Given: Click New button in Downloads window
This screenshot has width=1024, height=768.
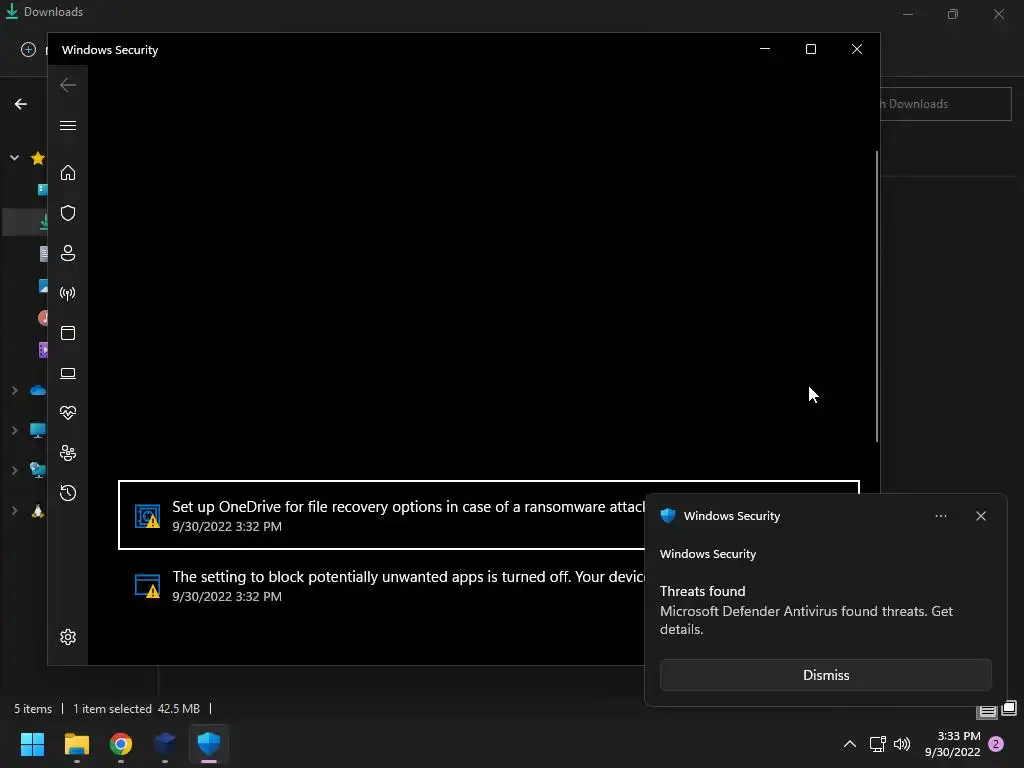Looking at the screenshot, I should 28,50.
